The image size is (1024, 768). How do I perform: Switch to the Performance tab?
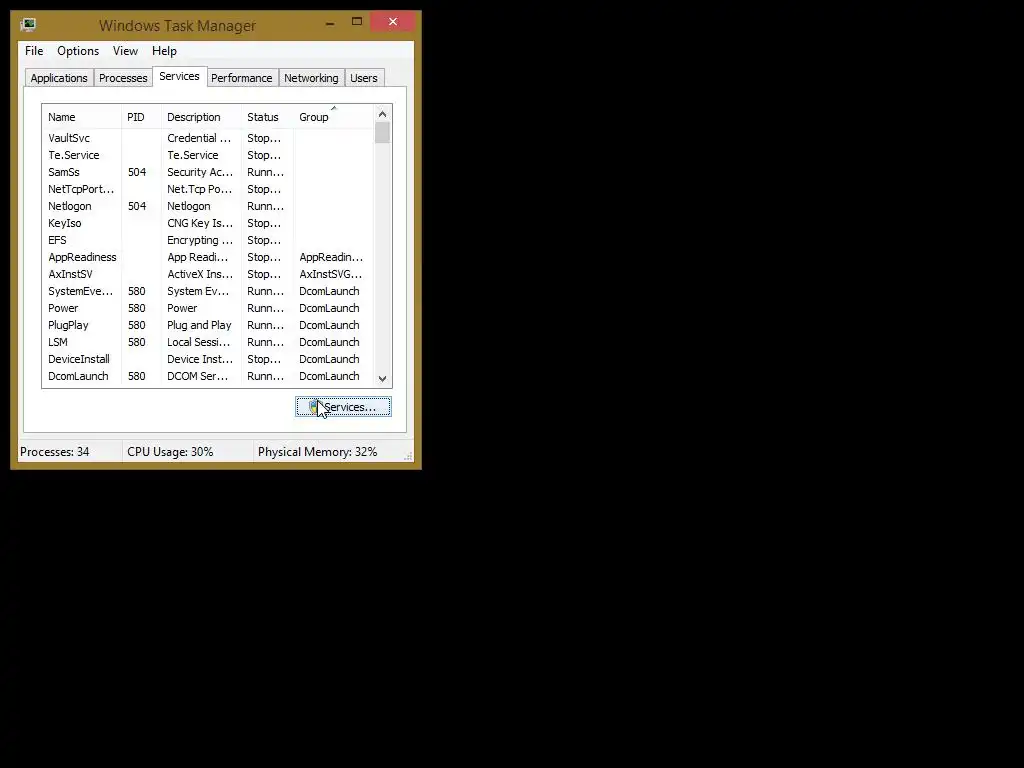[x=242, y=78]
